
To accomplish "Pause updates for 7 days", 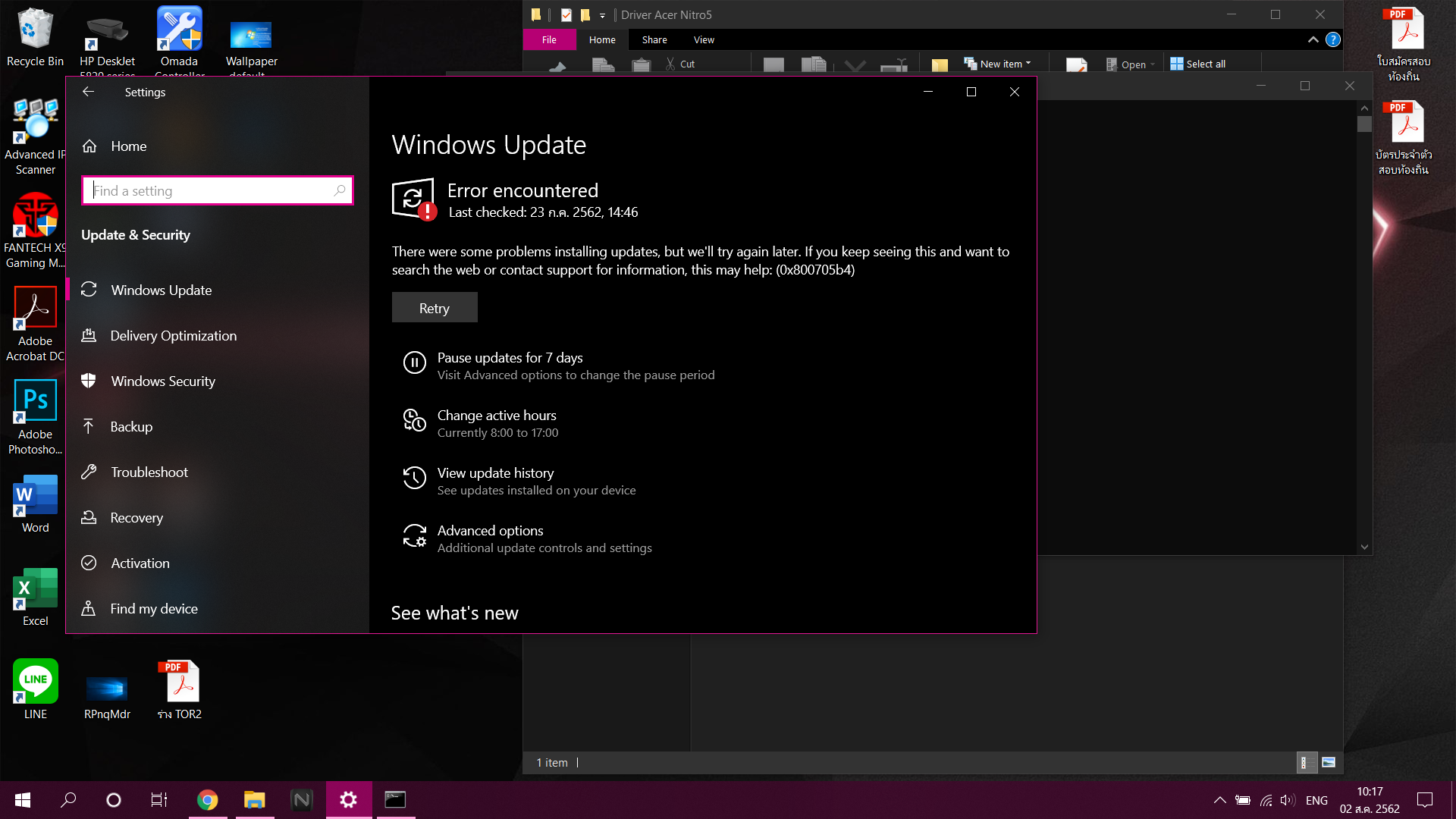I will click(x=510, y=358).
